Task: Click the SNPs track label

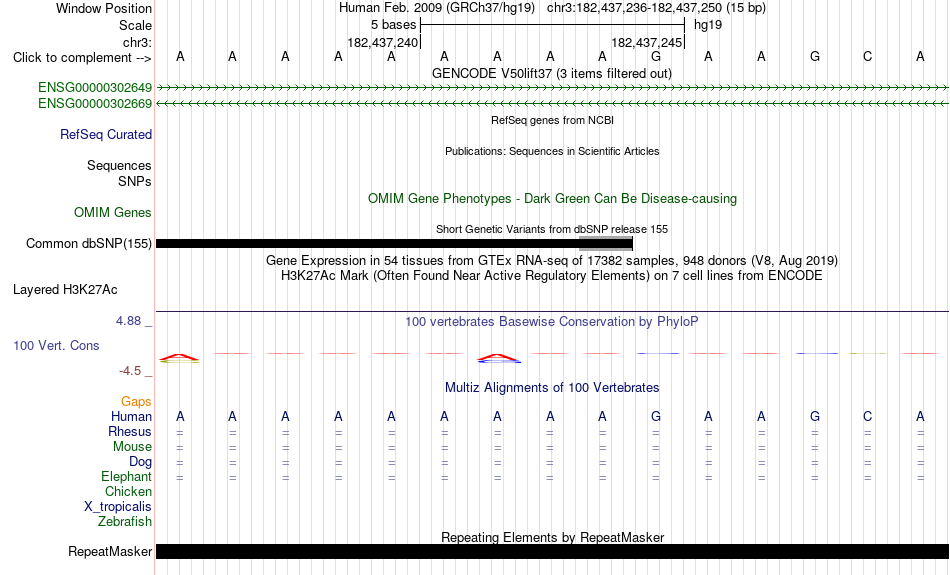Action: pos(135,181)
